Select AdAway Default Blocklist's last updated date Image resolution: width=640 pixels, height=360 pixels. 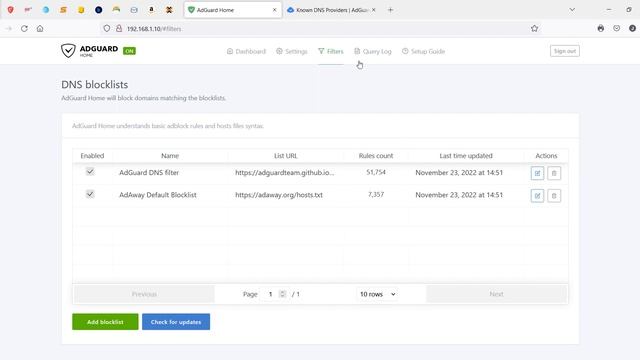click(x=459, y=195)
